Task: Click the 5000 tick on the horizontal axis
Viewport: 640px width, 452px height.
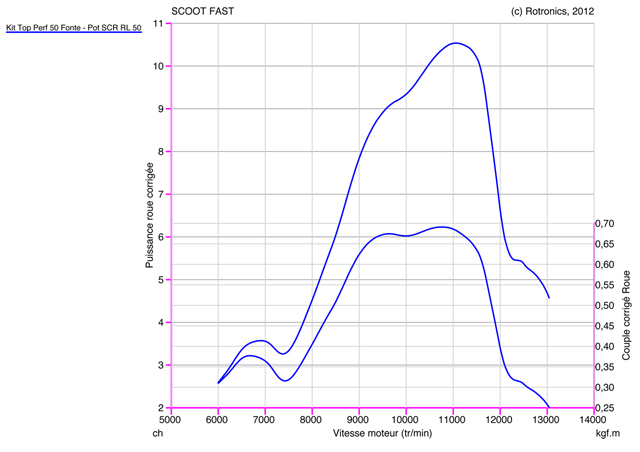Action: tap(171, 420)
